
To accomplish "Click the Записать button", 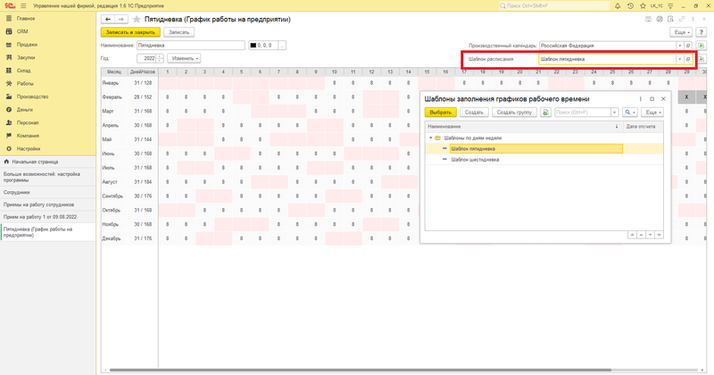I will [x=179, y=32].
